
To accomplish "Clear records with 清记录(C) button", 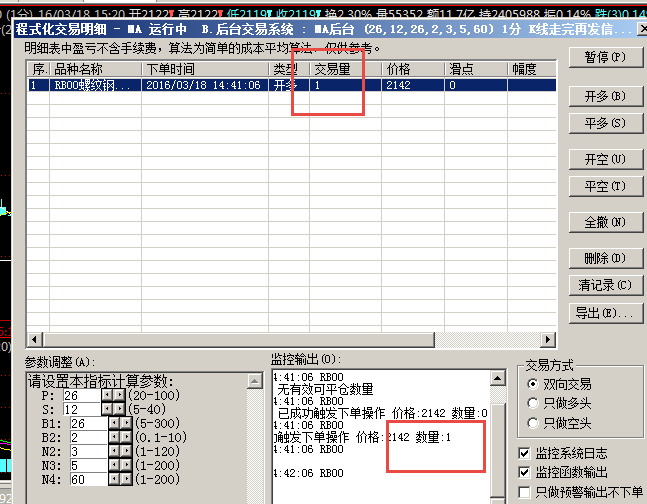I will click(x=604, y=286).
